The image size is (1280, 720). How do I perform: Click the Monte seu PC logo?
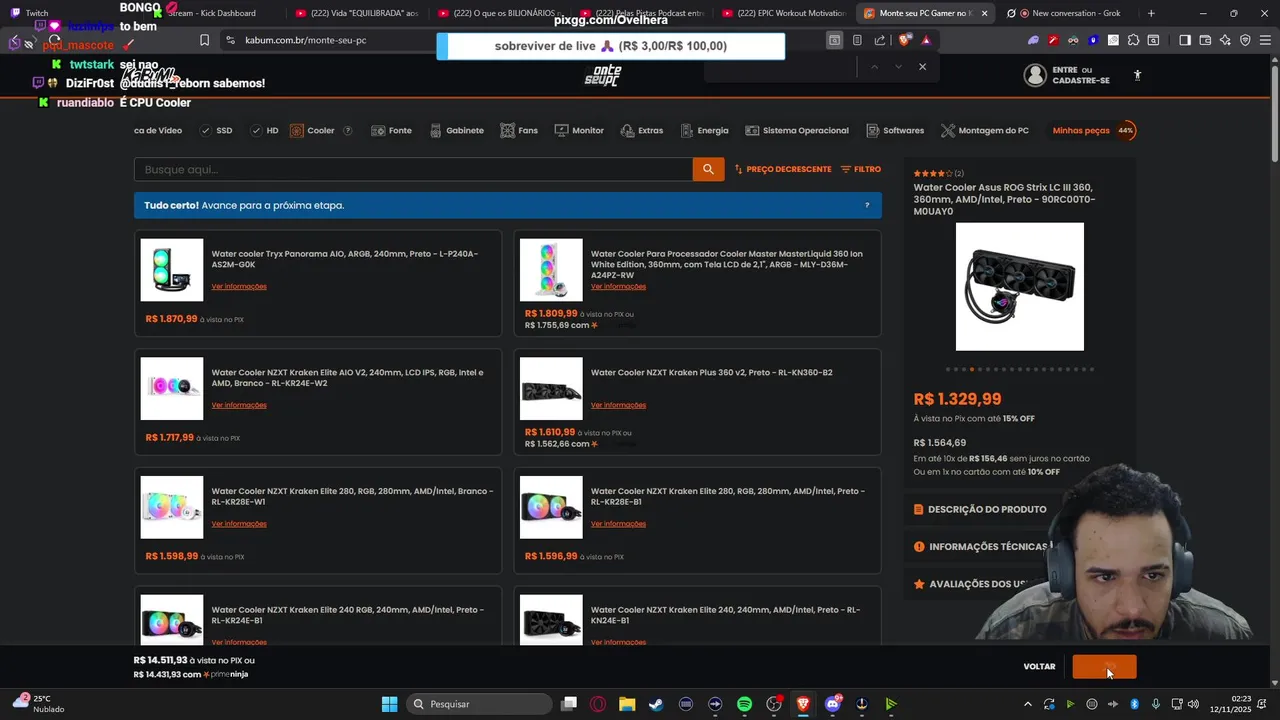pos(603,75)
